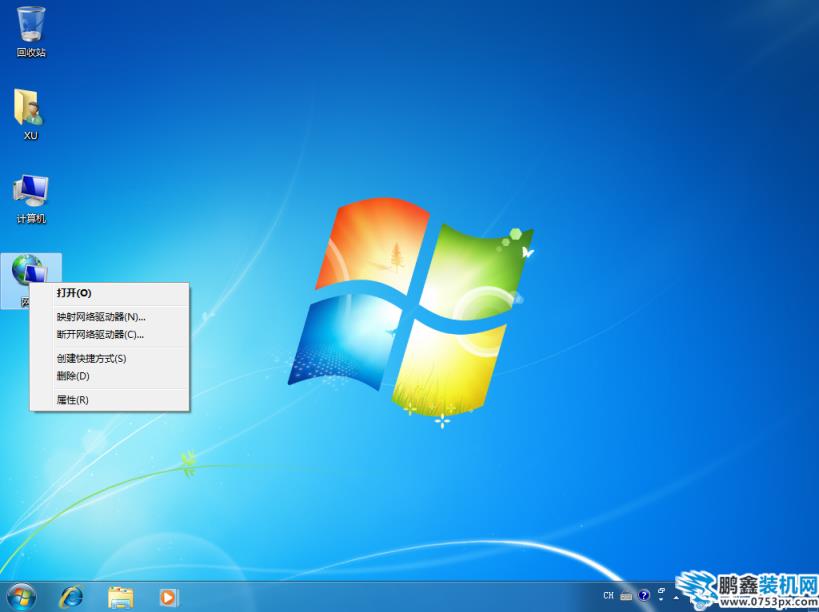
Task: Open language bar options down arrow
Action: coord(661,599)
